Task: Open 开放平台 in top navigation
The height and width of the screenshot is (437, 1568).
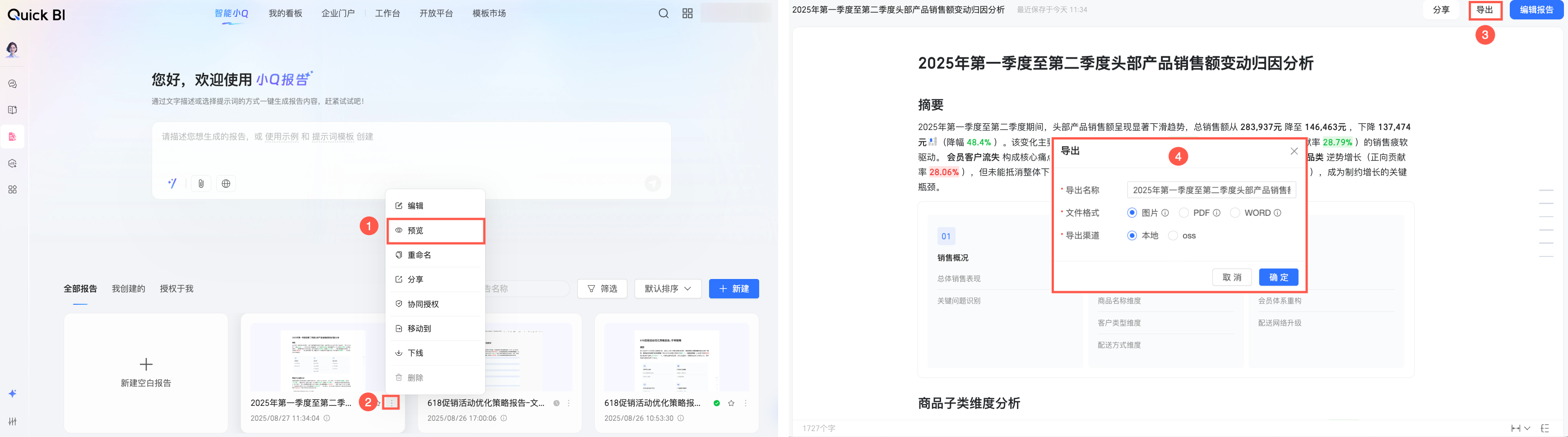Action: pyautogui.click(x=436, y=14)
